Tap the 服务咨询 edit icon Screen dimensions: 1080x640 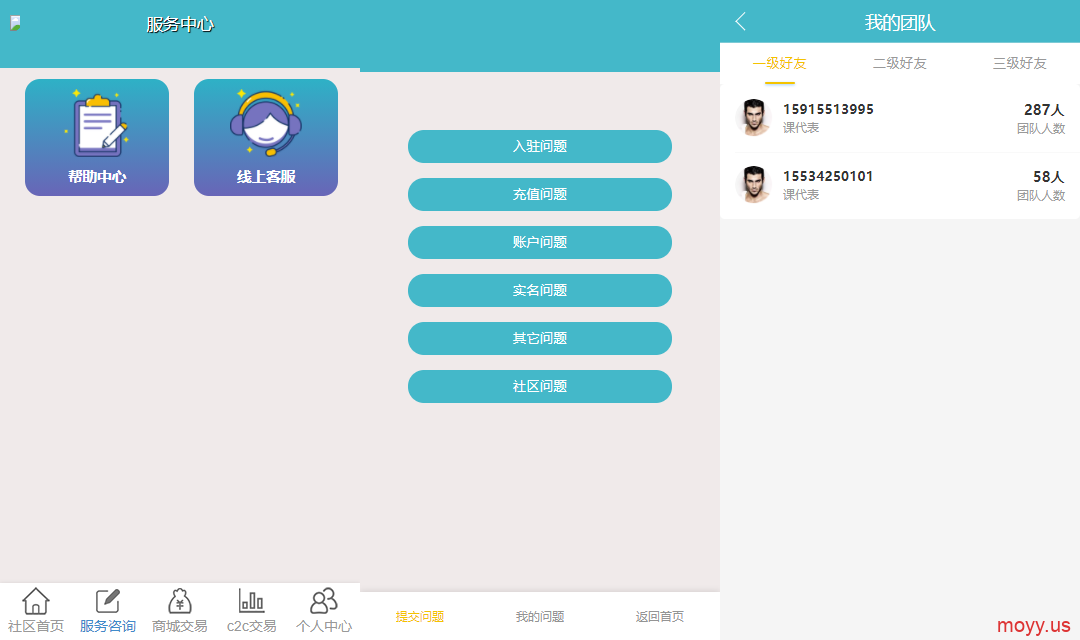[x=107, y=601]
